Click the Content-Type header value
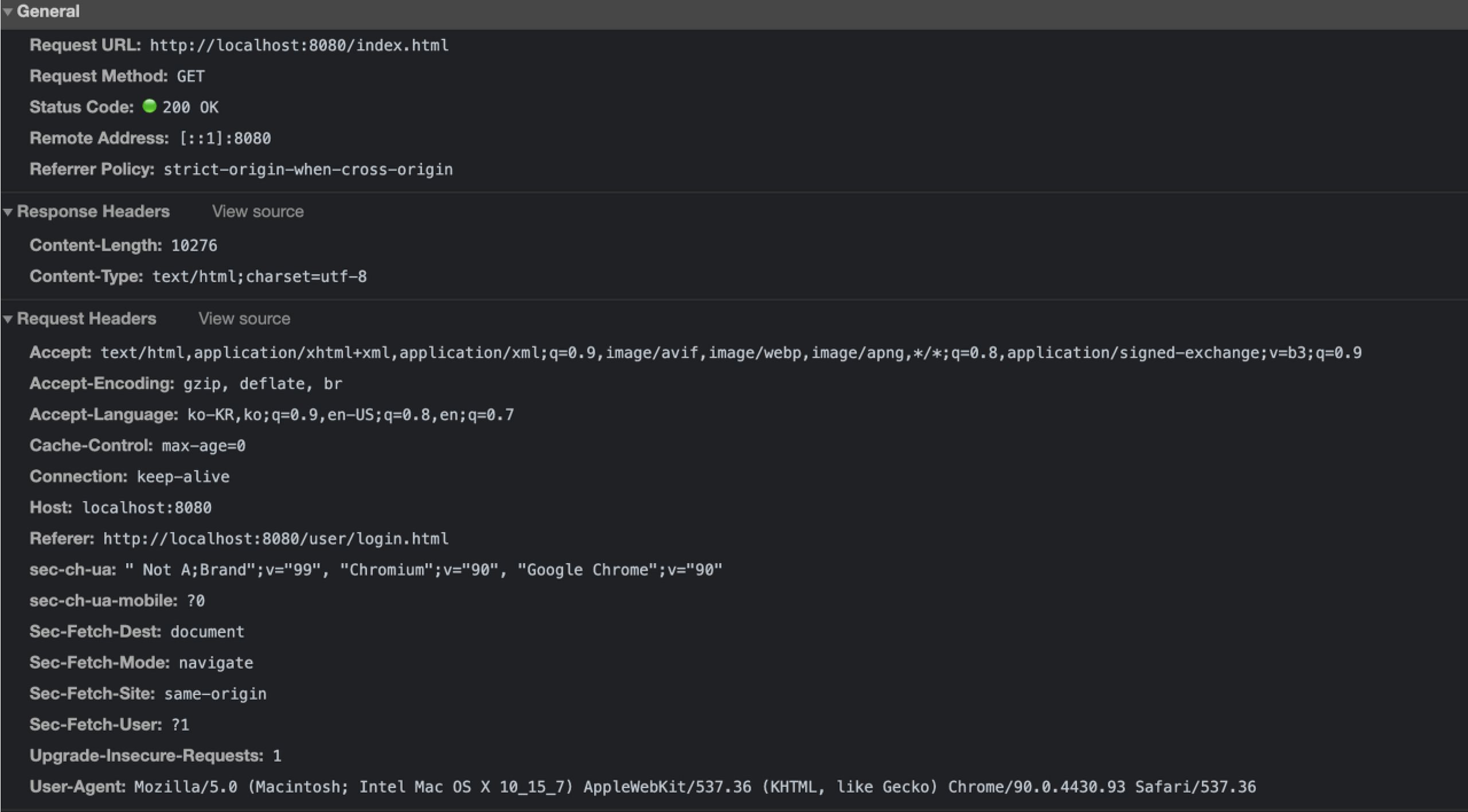Image resolution: width=1468 pixels, height=812 pixels. 259,276
